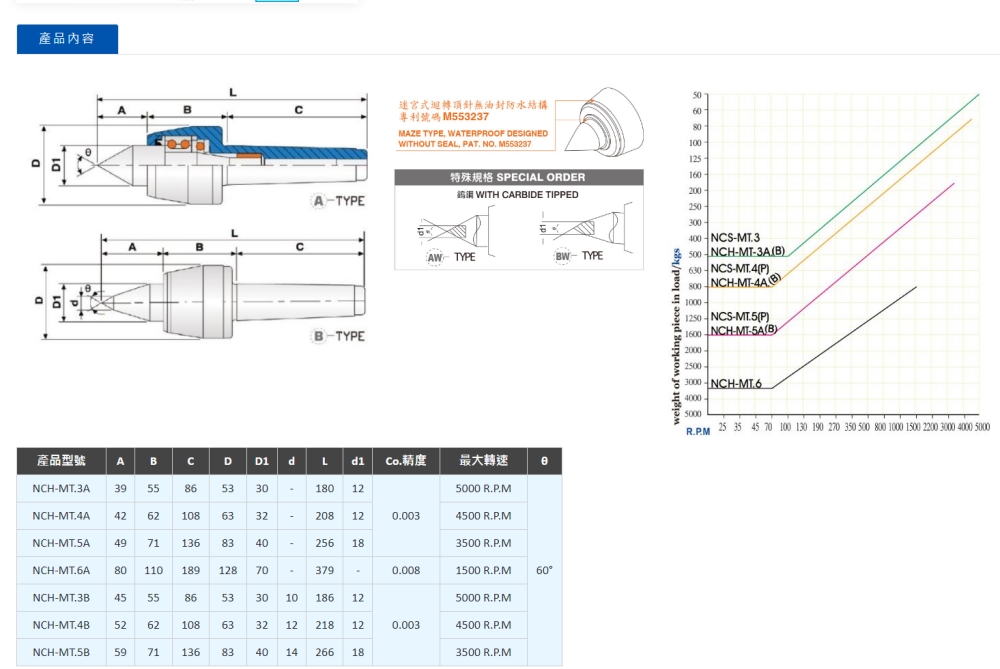Click the 特殊規格 SPECIAL ORDER banner
1000x669 pixels.
click(x=517, y=177)
